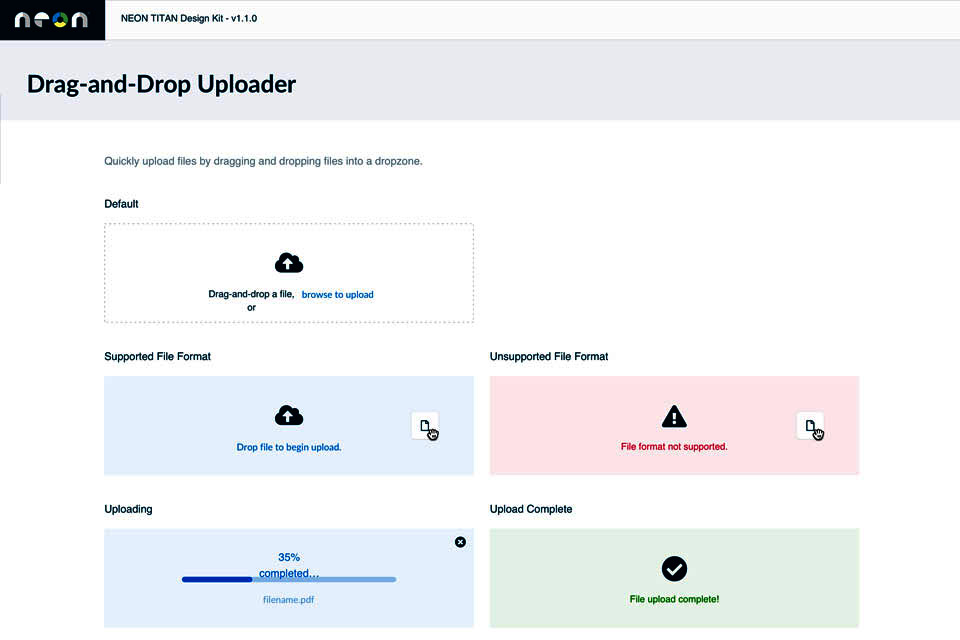This screenshot has width=960, height=640.
Task: Click the dragged file icon in red dropzone
Action: (810, 426)
